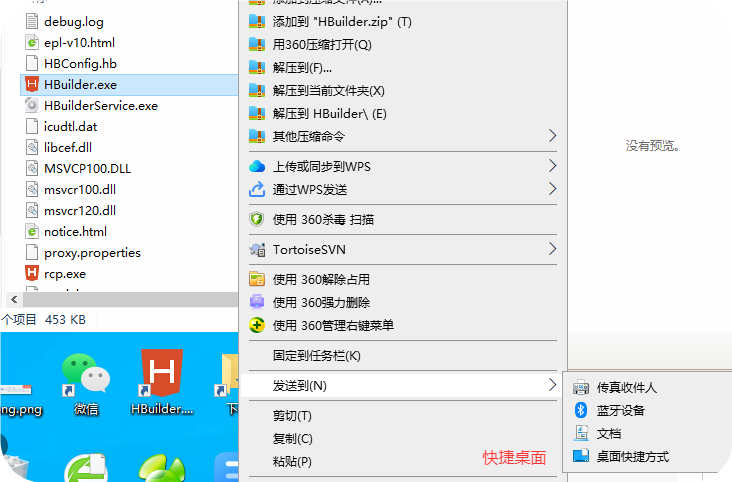Click the HBConfig.hb file icon
The image size is (732, 482).
pos(32,64)
